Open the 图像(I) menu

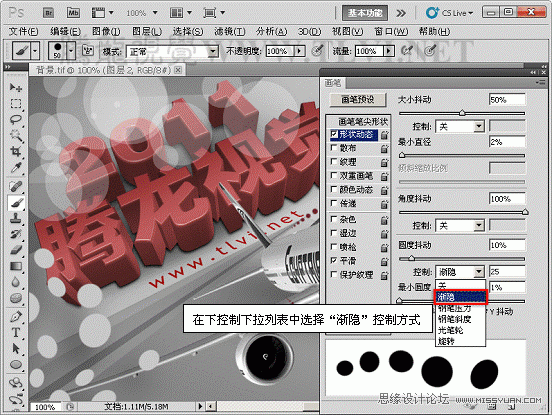coord(106,32)
